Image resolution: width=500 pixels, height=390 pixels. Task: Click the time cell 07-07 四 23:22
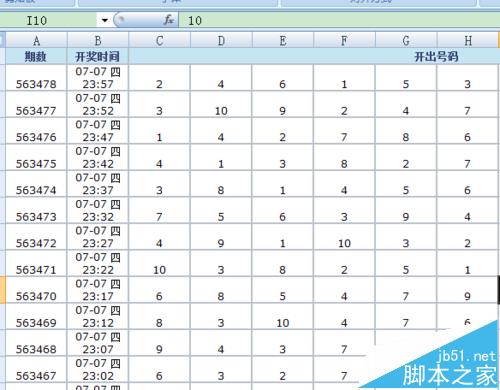click(98, 263)
